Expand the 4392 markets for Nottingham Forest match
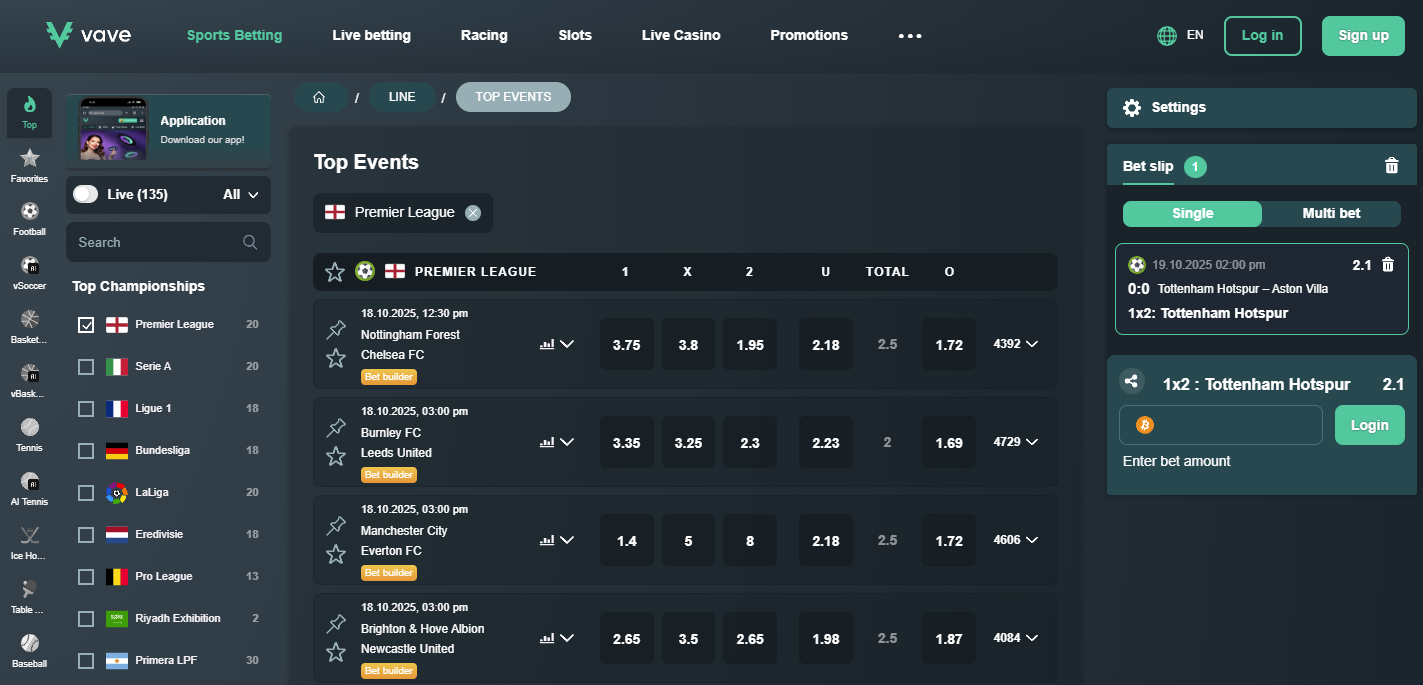The height and width of the screenshot is (685, 1423). 1015,344
